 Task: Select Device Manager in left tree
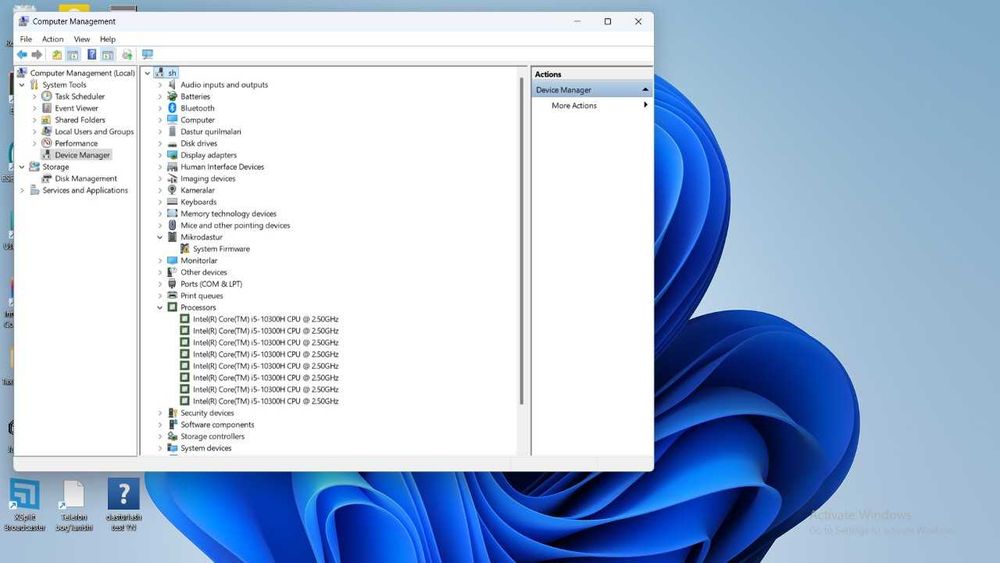point(82,155)
